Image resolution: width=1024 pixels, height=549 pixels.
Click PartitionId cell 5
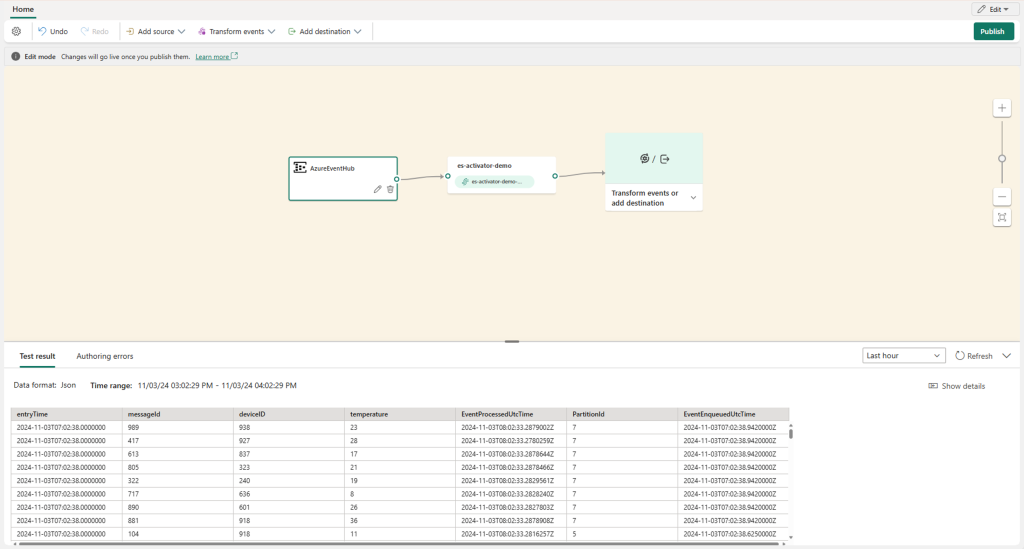622,534
